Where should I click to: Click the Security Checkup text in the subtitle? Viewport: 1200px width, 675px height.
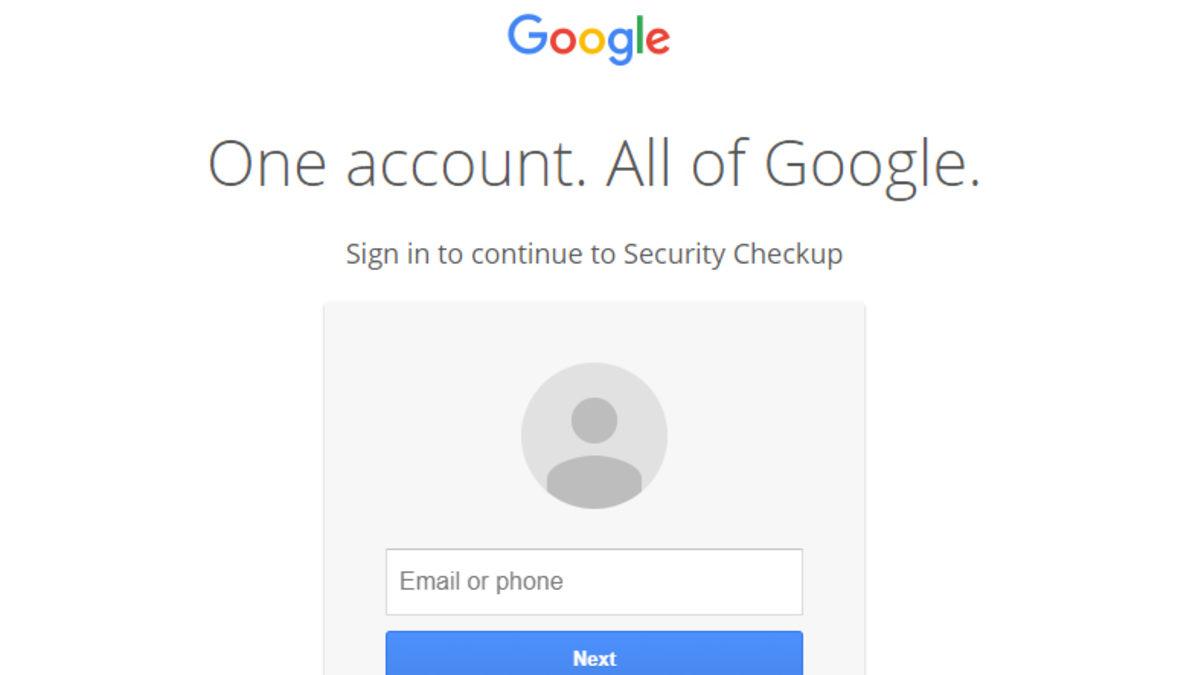click(736, 254)
